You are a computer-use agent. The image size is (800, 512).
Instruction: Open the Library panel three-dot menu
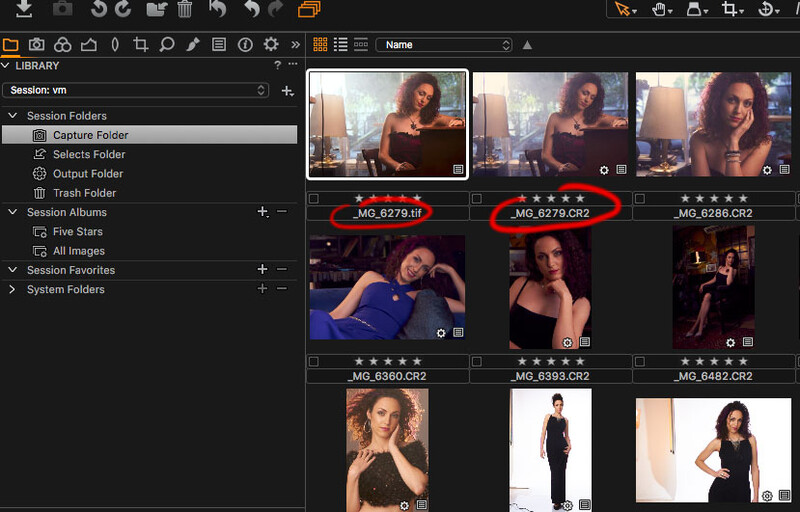point(292,64)
